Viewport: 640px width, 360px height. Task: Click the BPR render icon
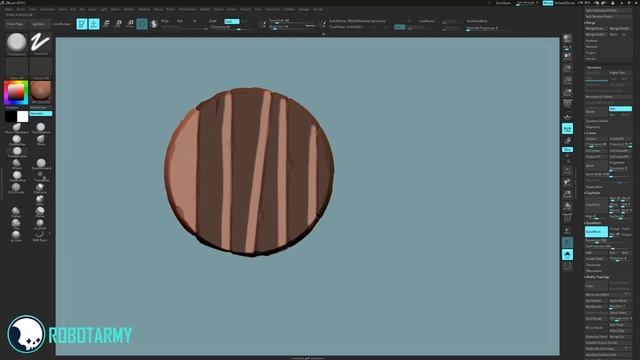point(567,39)
